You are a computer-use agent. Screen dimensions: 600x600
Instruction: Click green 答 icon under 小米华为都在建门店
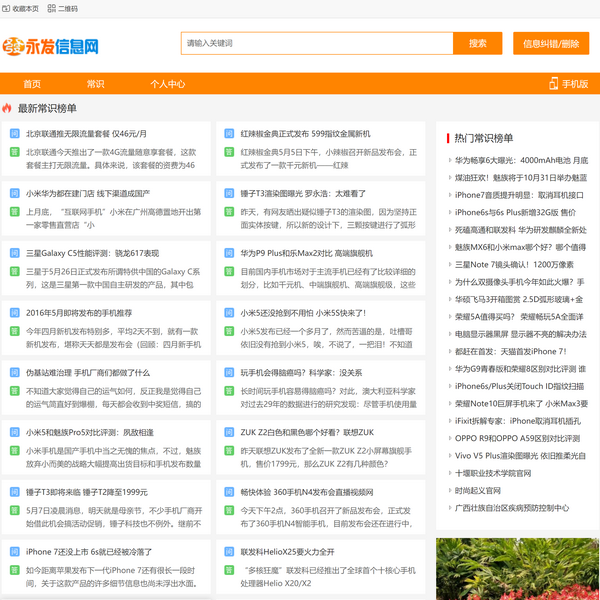point(15,212)
